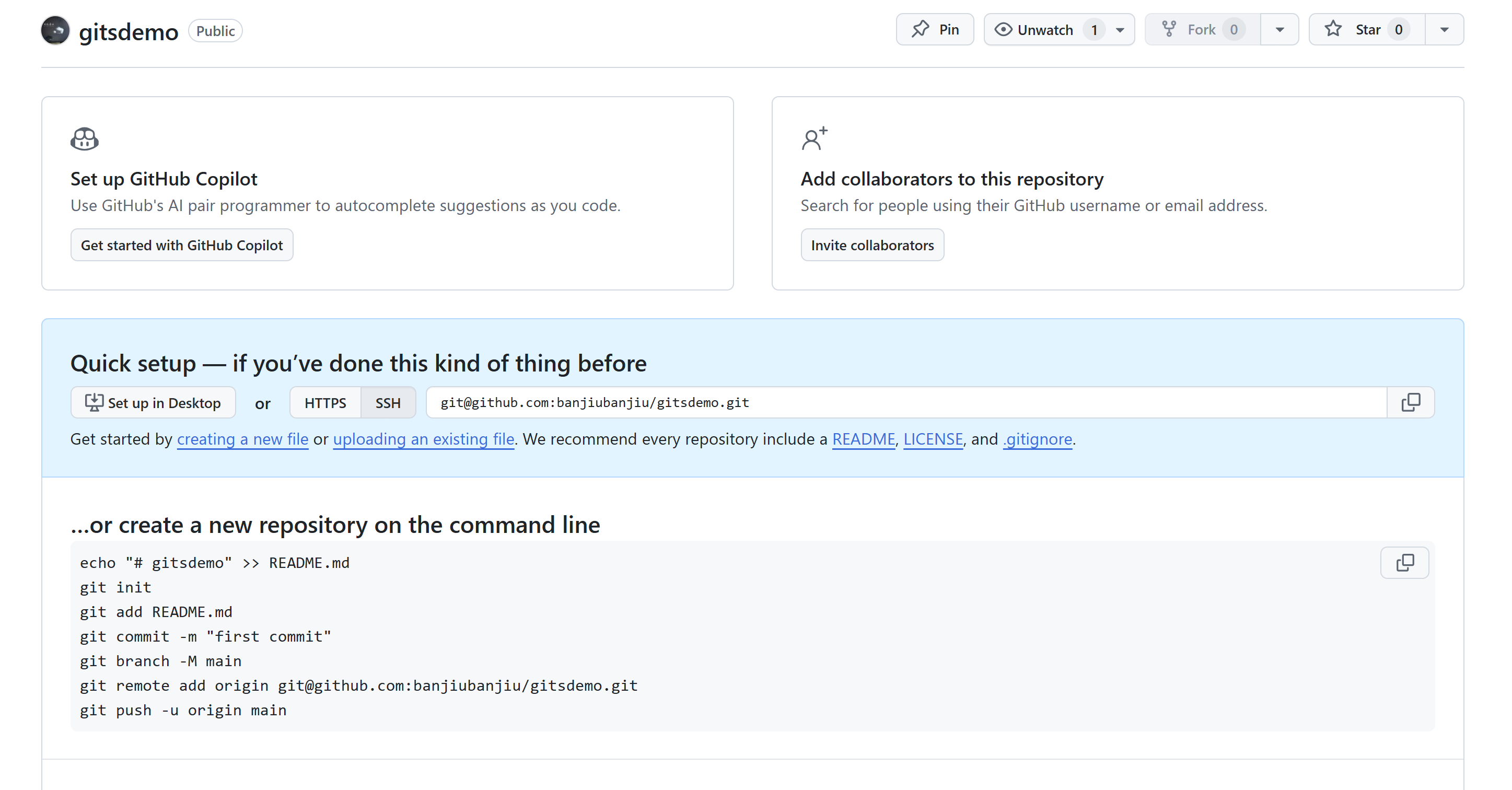This screenshot has height=790, width=1512.
Task: Click Get started with GitHub Copilot
Action: [x=182, y=246]
